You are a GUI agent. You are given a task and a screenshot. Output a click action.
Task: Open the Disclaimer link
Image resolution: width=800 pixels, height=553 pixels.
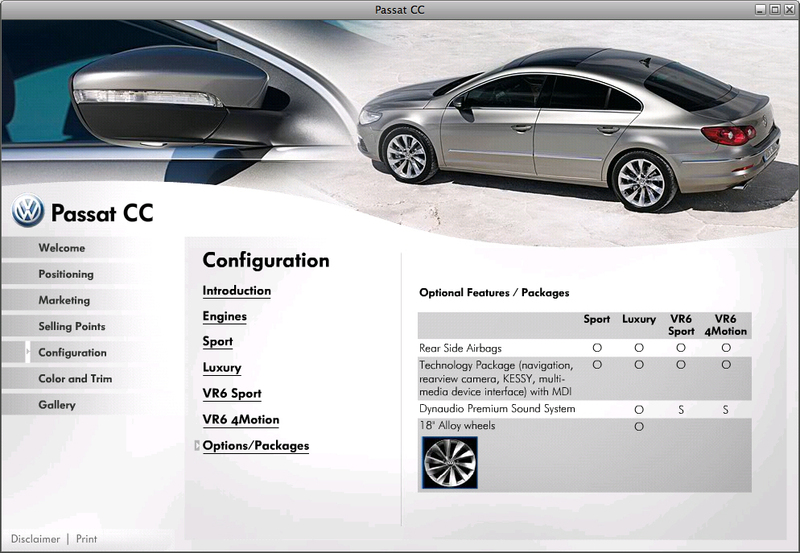coord(35,539)
